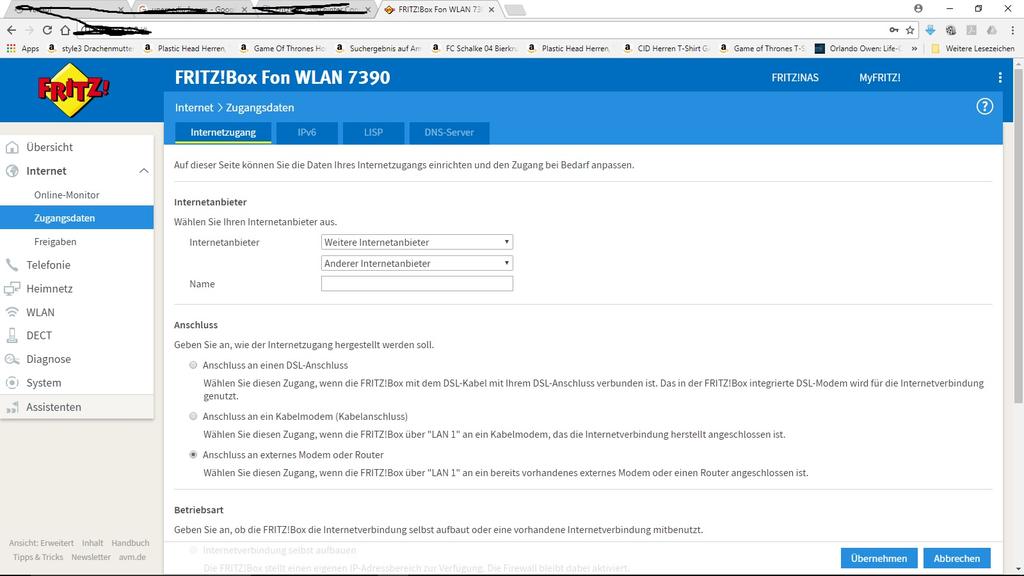Select Anschluss an einen DSL-Anschluss option
This screenshot has height=576, width=1024.
pyautogui.click(x=193, y=366)
